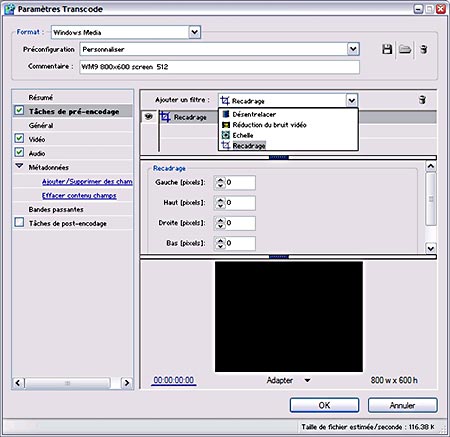Collapse the Métadonnées section triangle
This screenshot has height=437, width=450.
[x=19, y=166]
